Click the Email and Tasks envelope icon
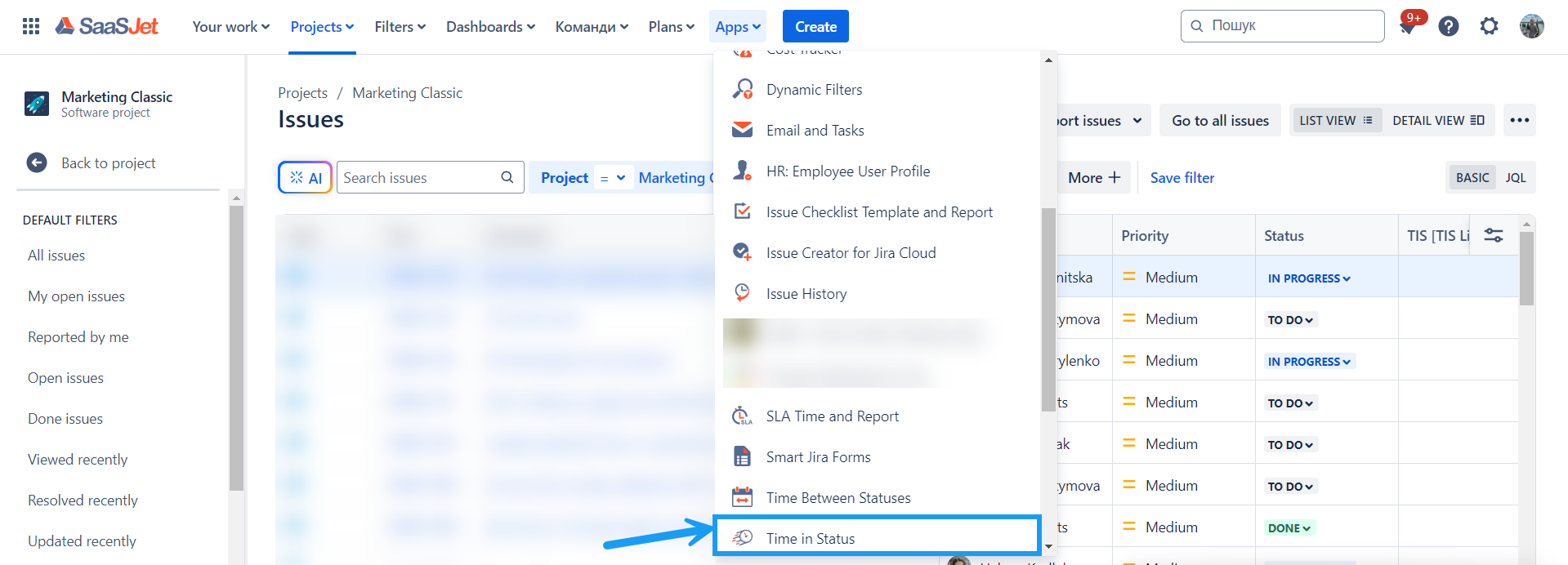This screenshot has height=565, width=1568. 743,130
